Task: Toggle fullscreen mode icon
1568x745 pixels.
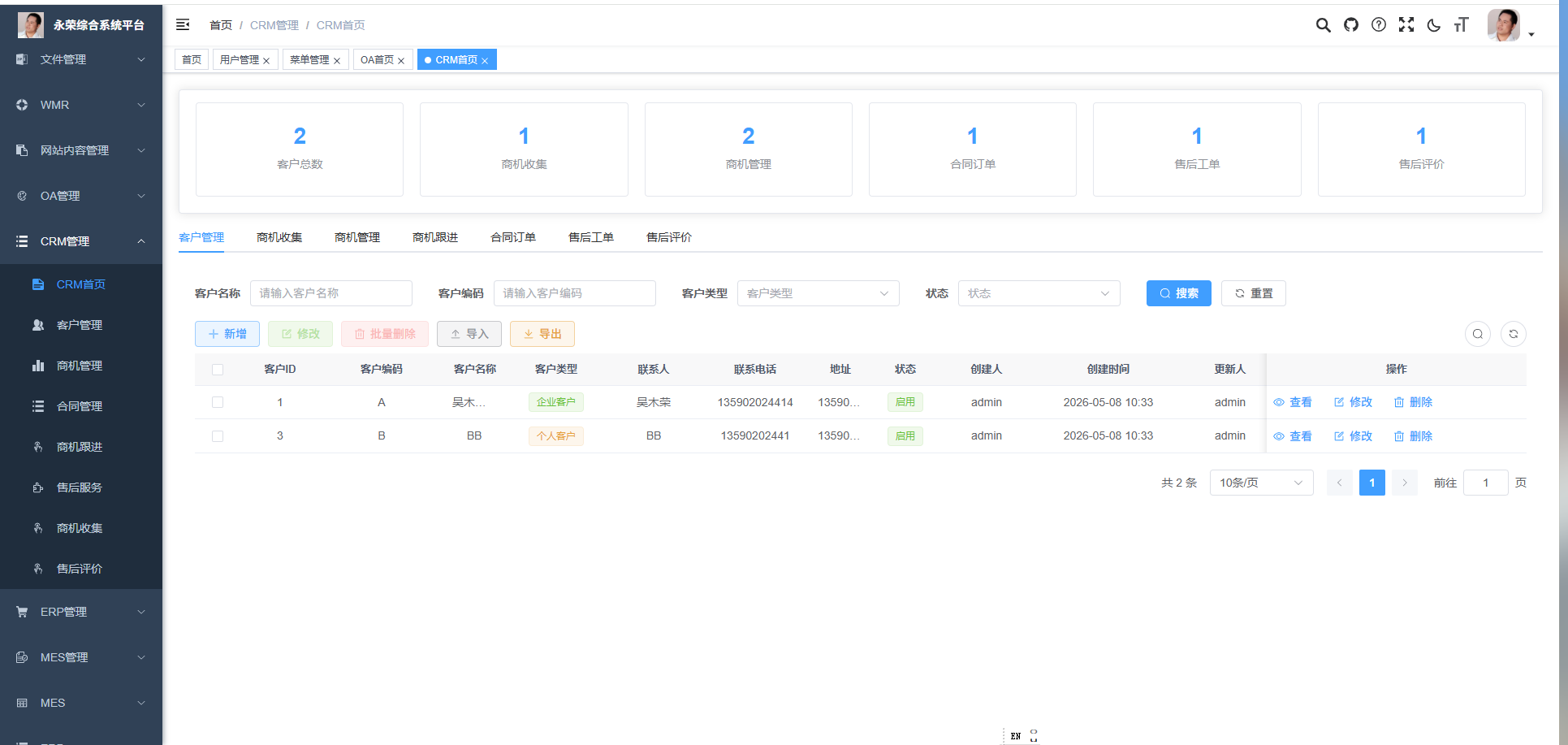Action: (1406, 25)
